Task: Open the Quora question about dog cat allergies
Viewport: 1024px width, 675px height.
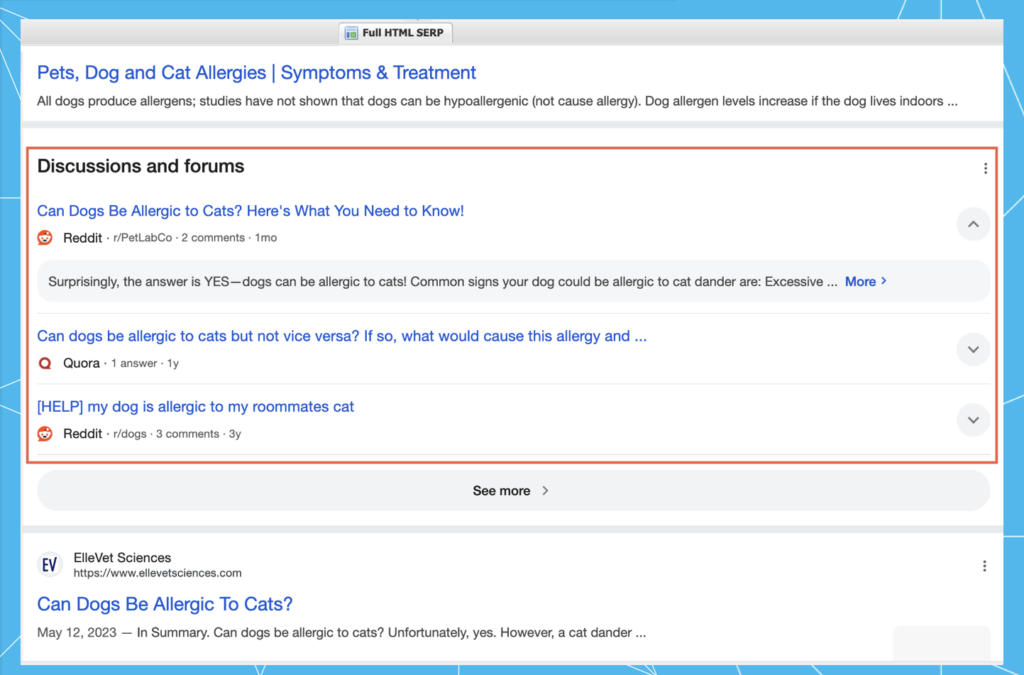Action: tap(340, 336)
